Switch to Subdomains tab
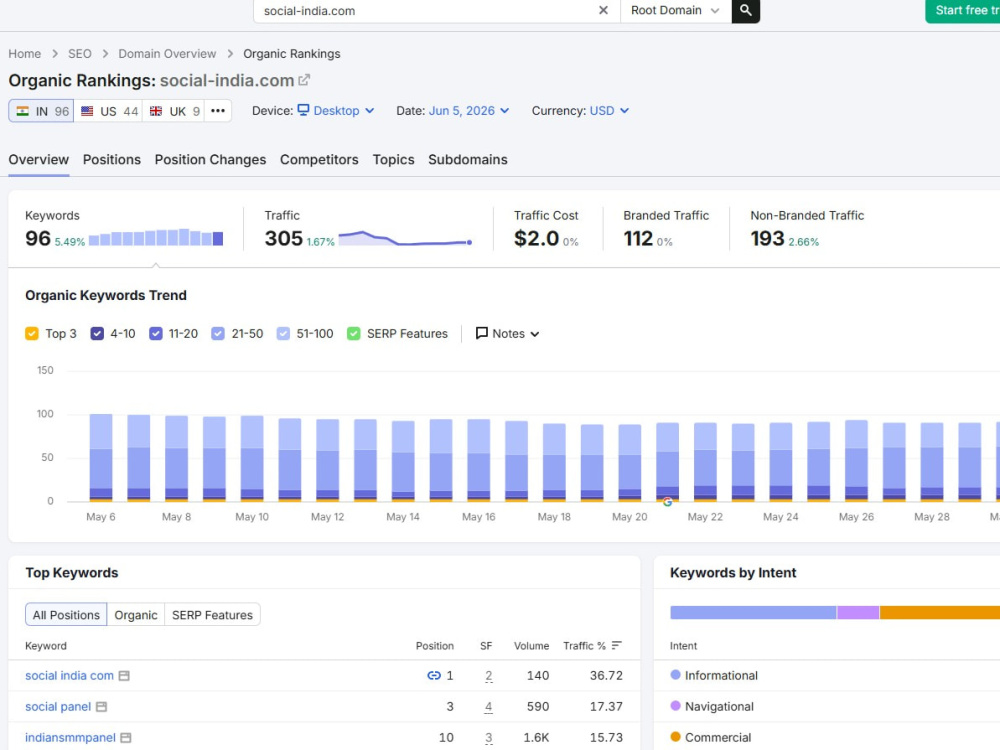The image size is (1000, 750). pos(467,159)
